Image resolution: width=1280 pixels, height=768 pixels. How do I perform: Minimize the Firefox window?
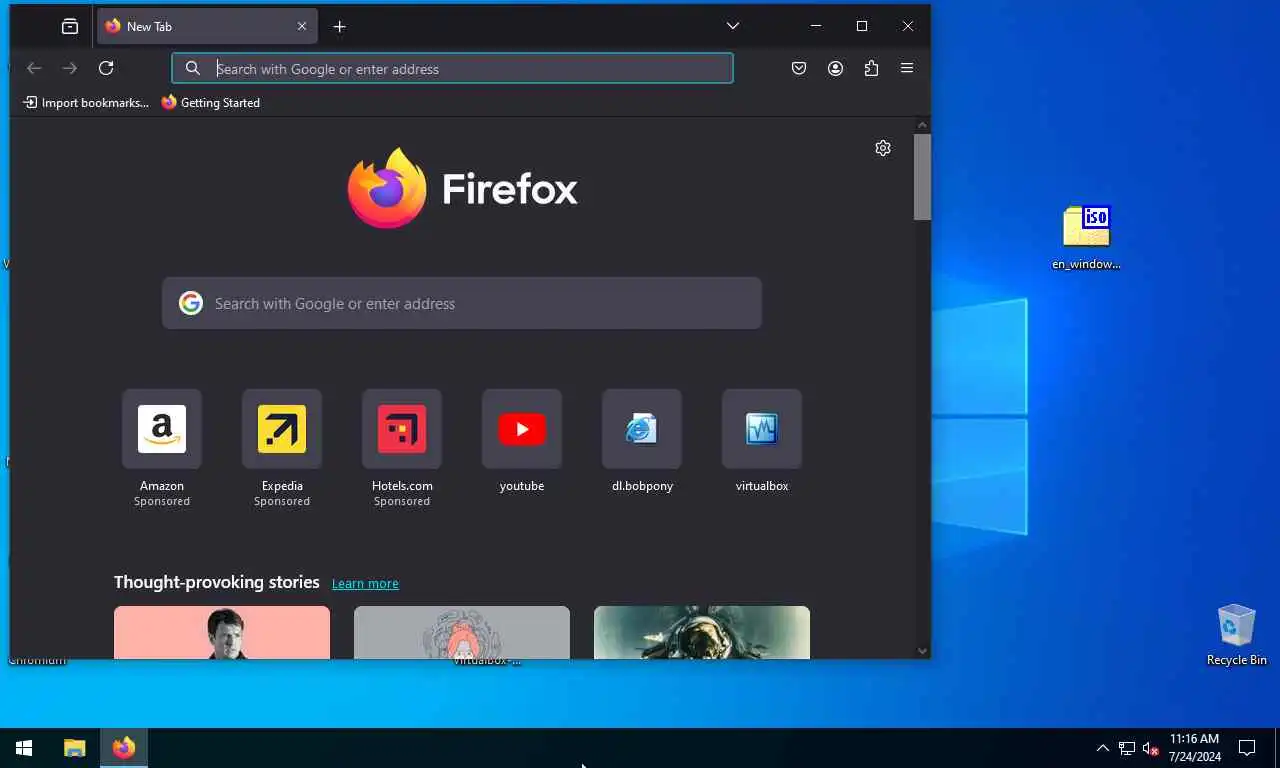click(816, 26)
